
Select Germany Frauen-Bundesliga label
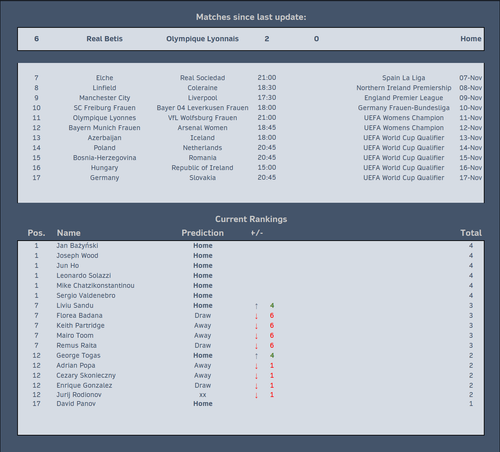(403, 108)
